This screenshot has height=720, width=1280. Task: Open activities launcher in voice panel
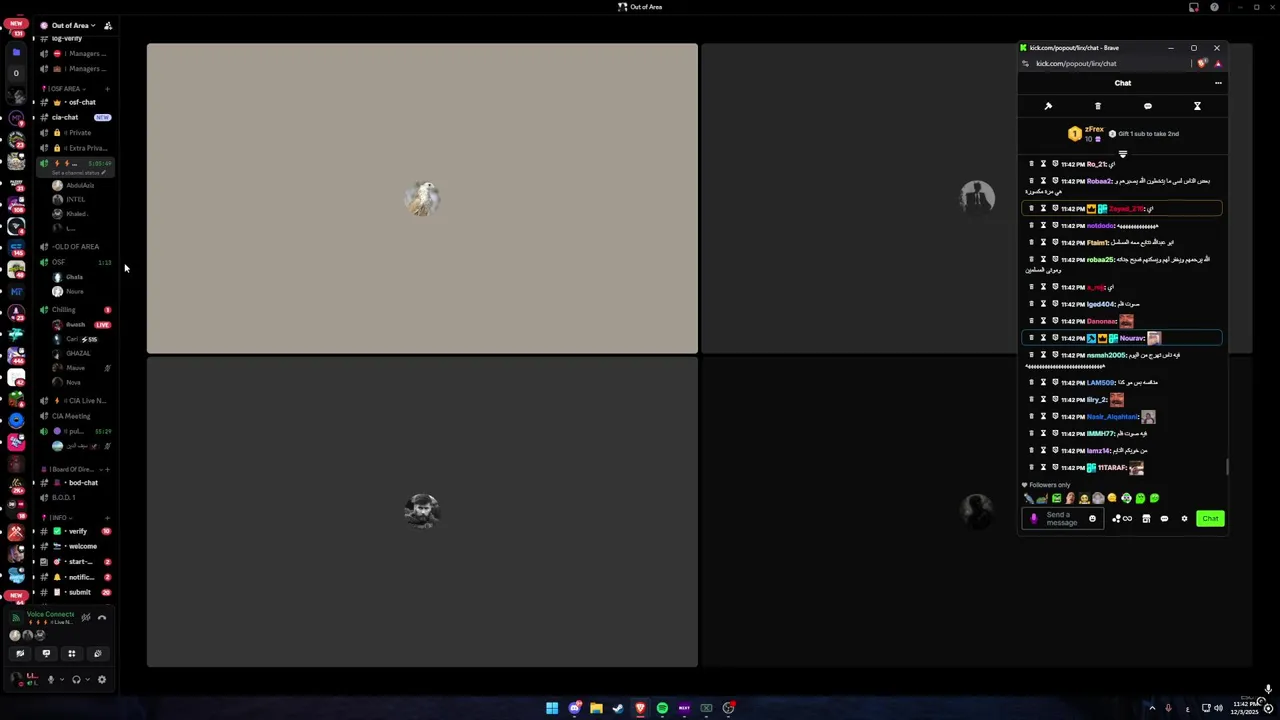pyautogui.click(x=71, y=654)
